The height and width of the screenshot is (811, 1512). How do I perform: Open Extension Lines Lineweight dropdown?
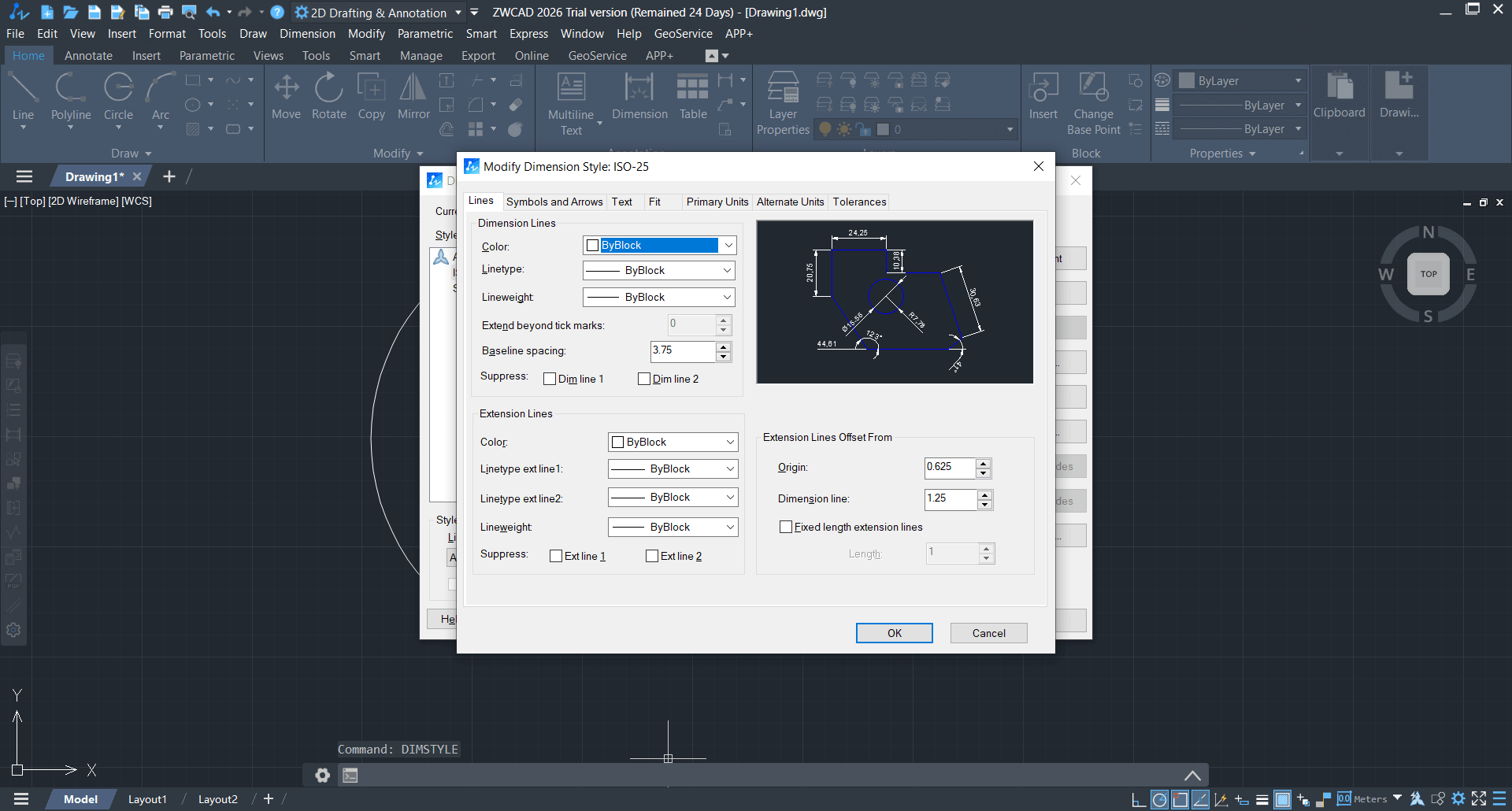pyautogui.click(x=673, y=527)
